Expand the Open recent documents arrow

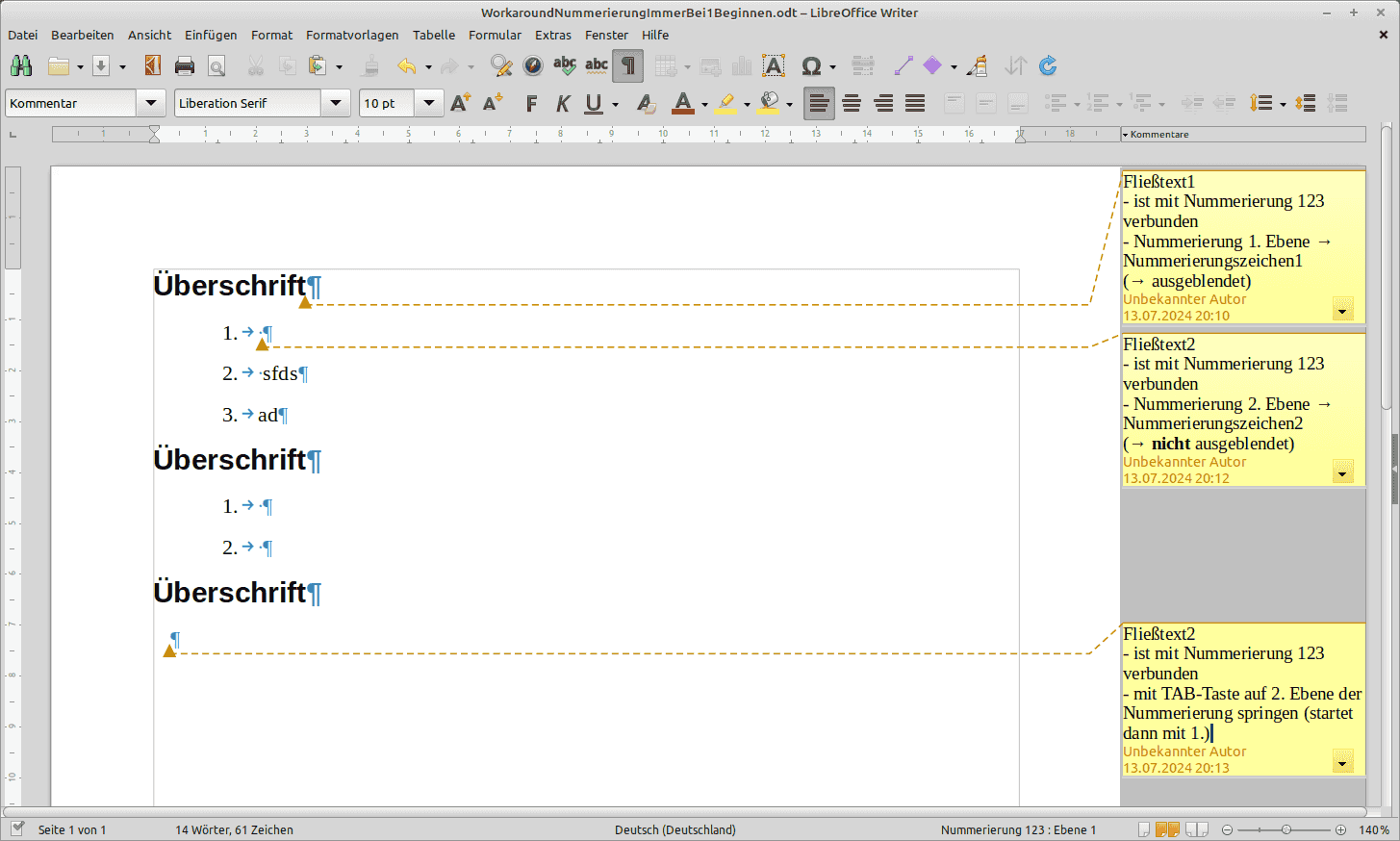point(80,66)
